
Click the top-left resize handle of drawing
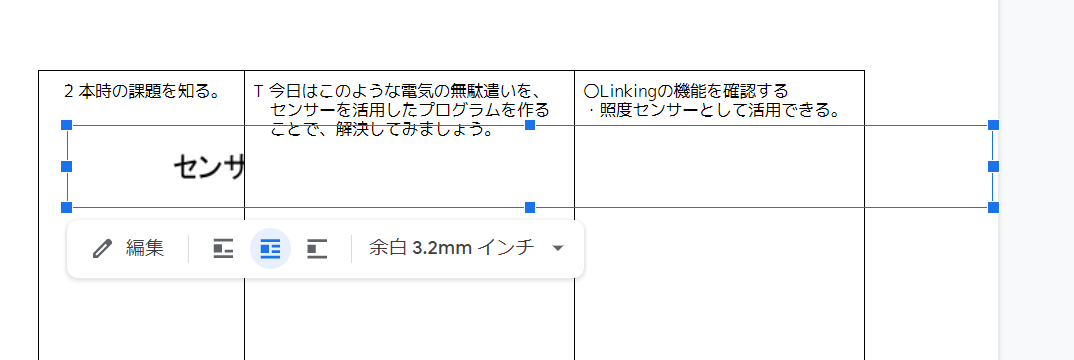pos(66,125)
